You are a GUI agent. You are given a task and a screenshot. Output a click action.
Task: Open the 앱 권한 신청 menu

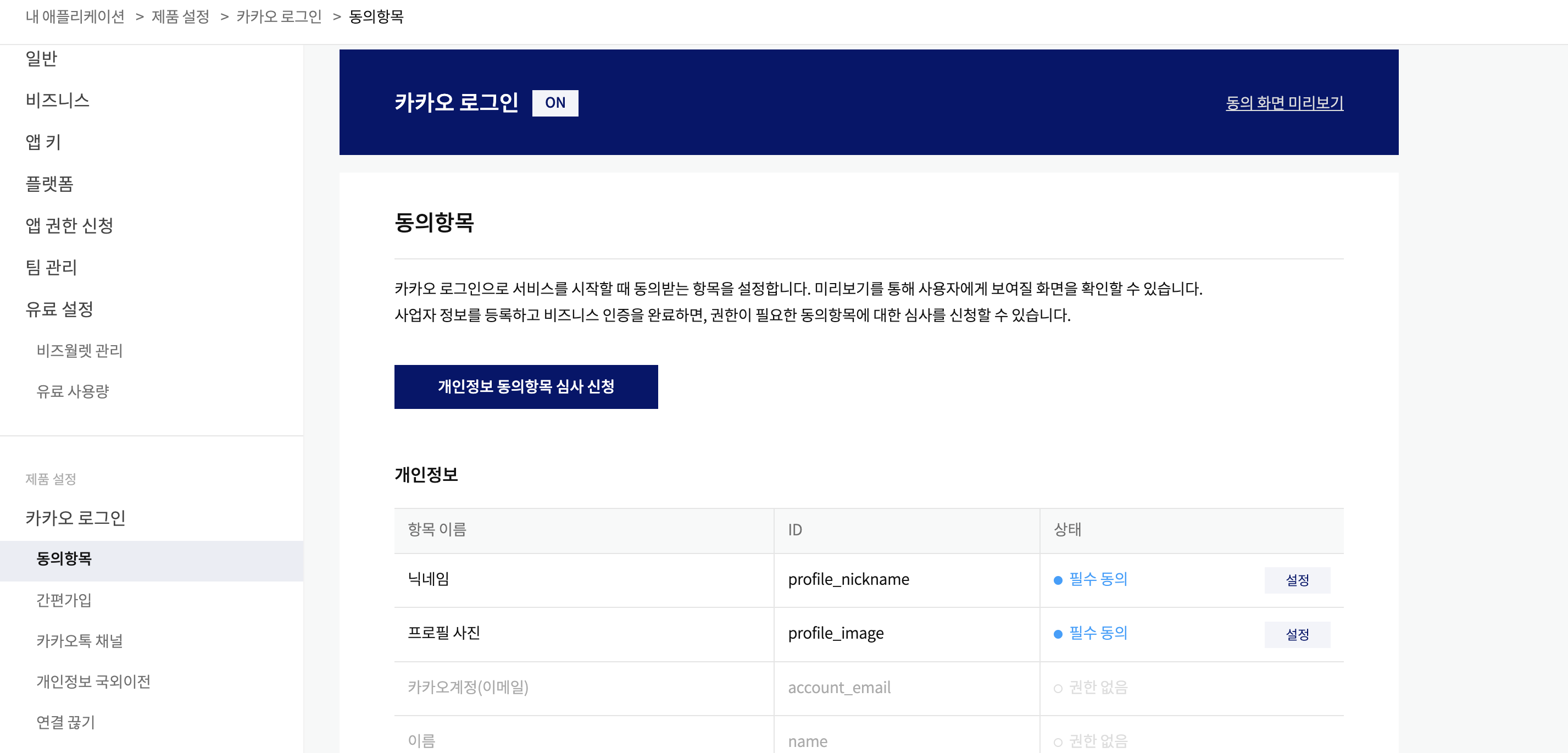69,226
